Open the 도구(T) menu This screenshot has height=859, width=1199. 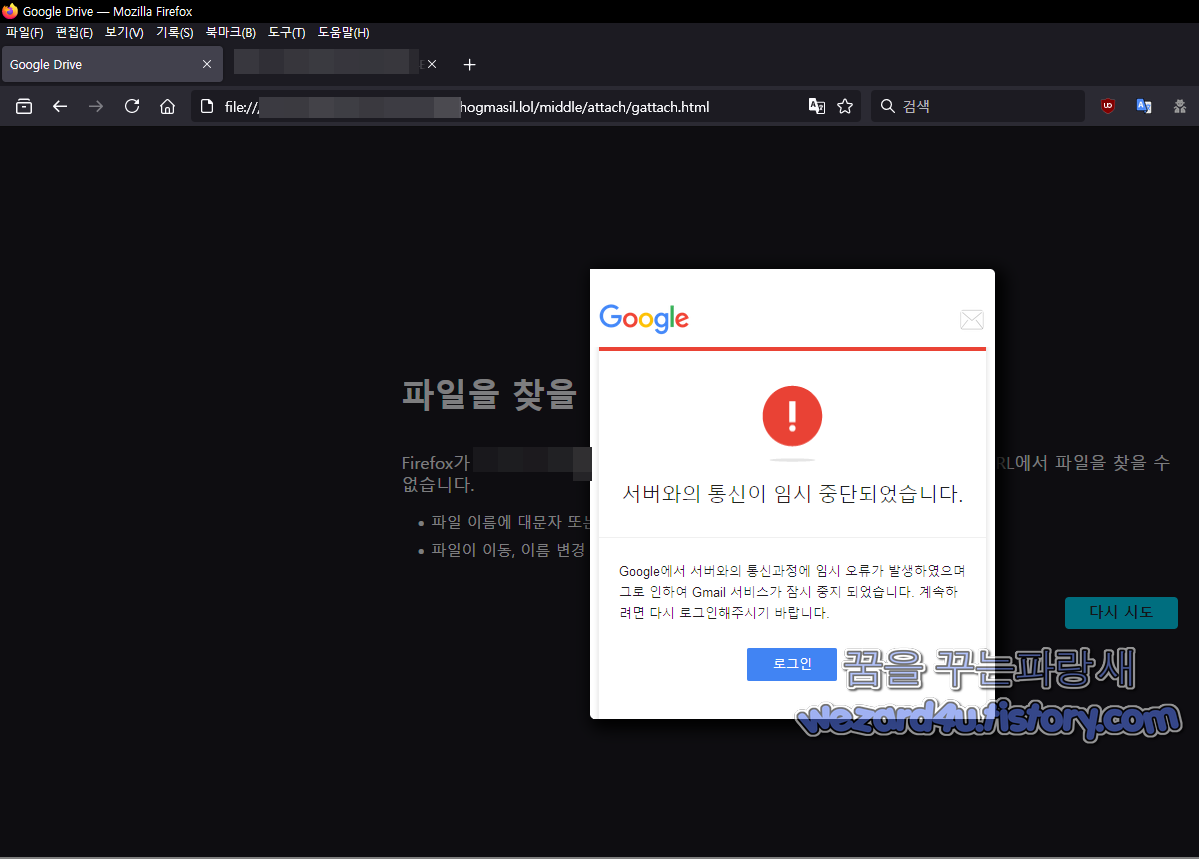click(x=286, y=32)
